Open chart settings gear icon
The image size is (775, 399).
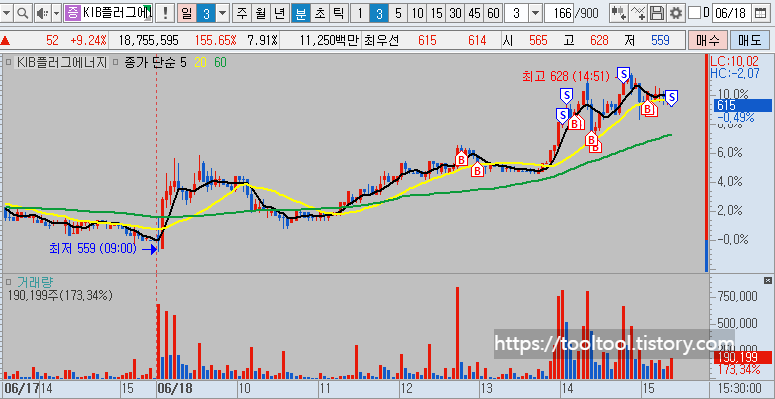click(x=676, y=13)
